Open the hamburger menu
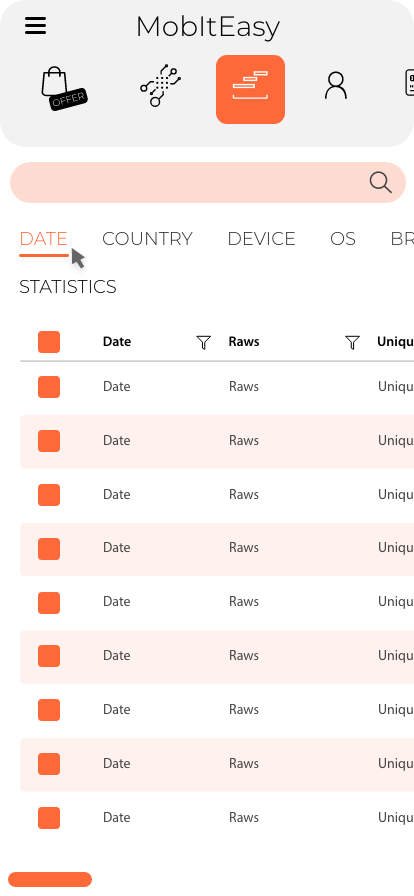 click(x=35, y=26)
